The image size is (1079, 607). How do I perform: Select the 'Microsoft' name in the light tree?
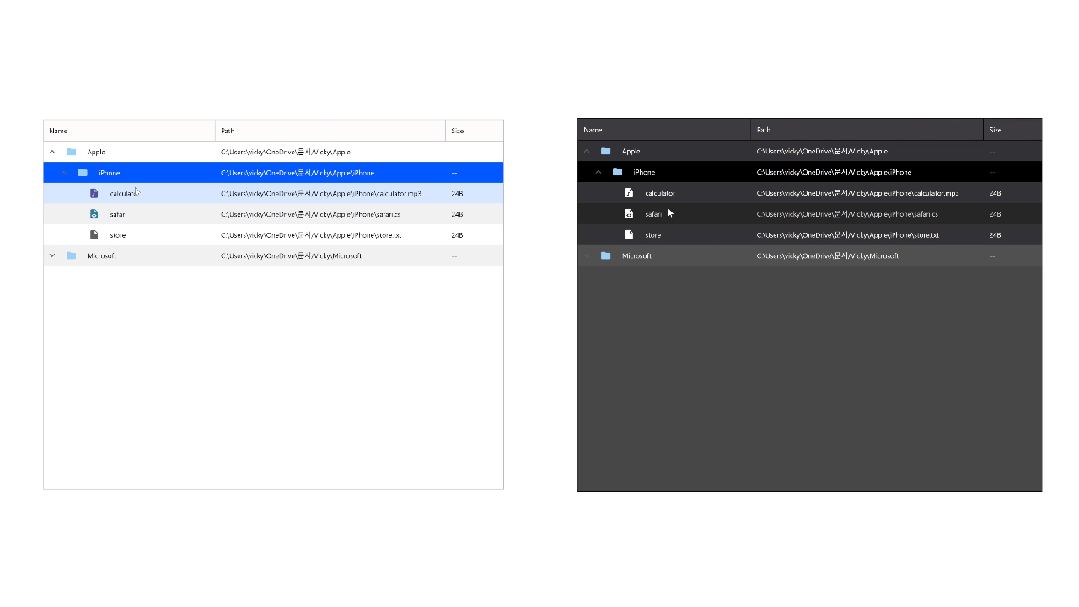101,256
